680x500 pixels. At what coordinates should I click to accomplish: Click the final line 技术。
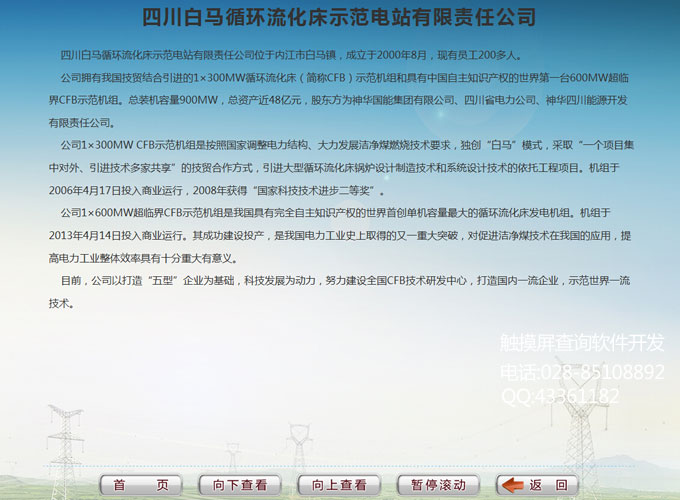pyautogui.click(x=61, y=303)
